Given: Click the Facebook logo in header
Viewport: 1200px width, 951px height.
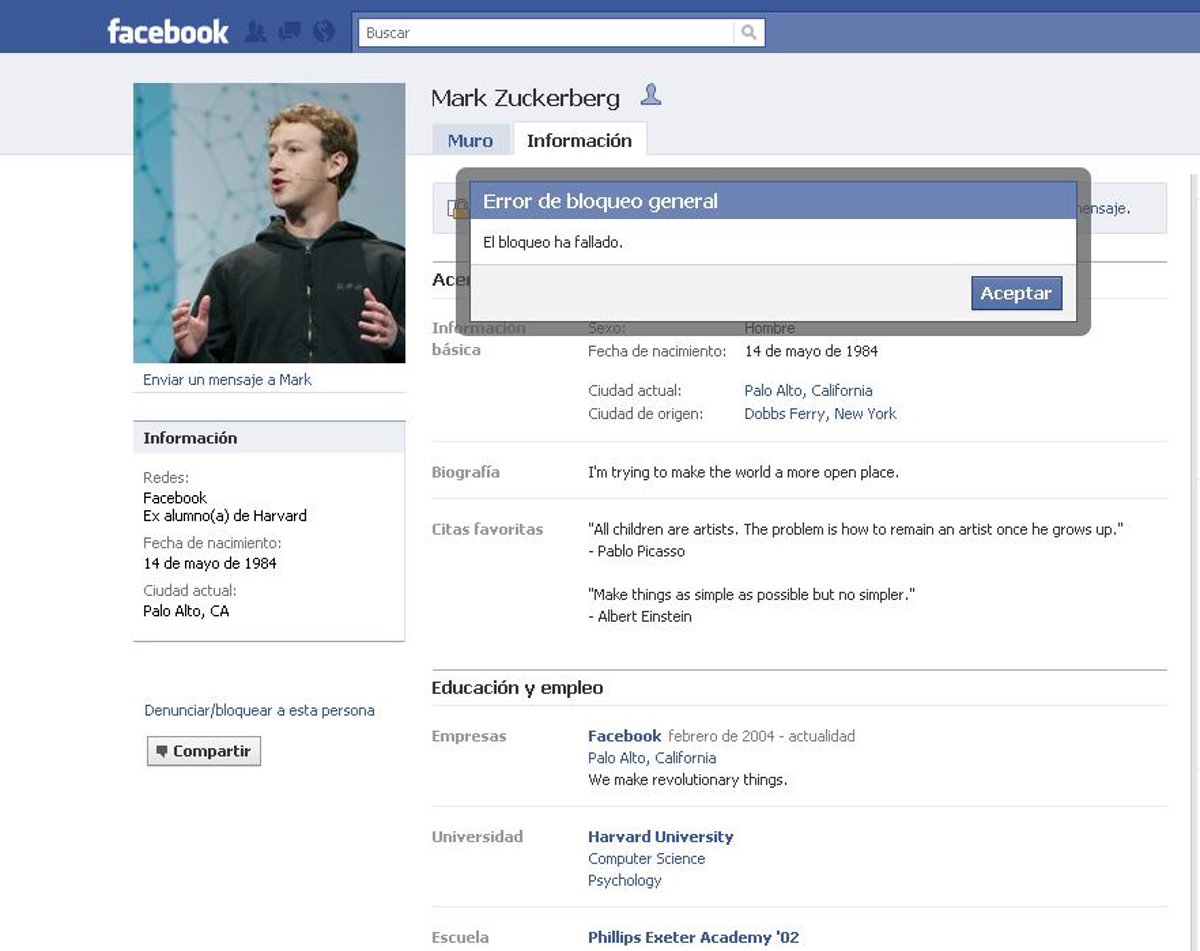Looking at the screenshot, I should [x=167, y=32].
